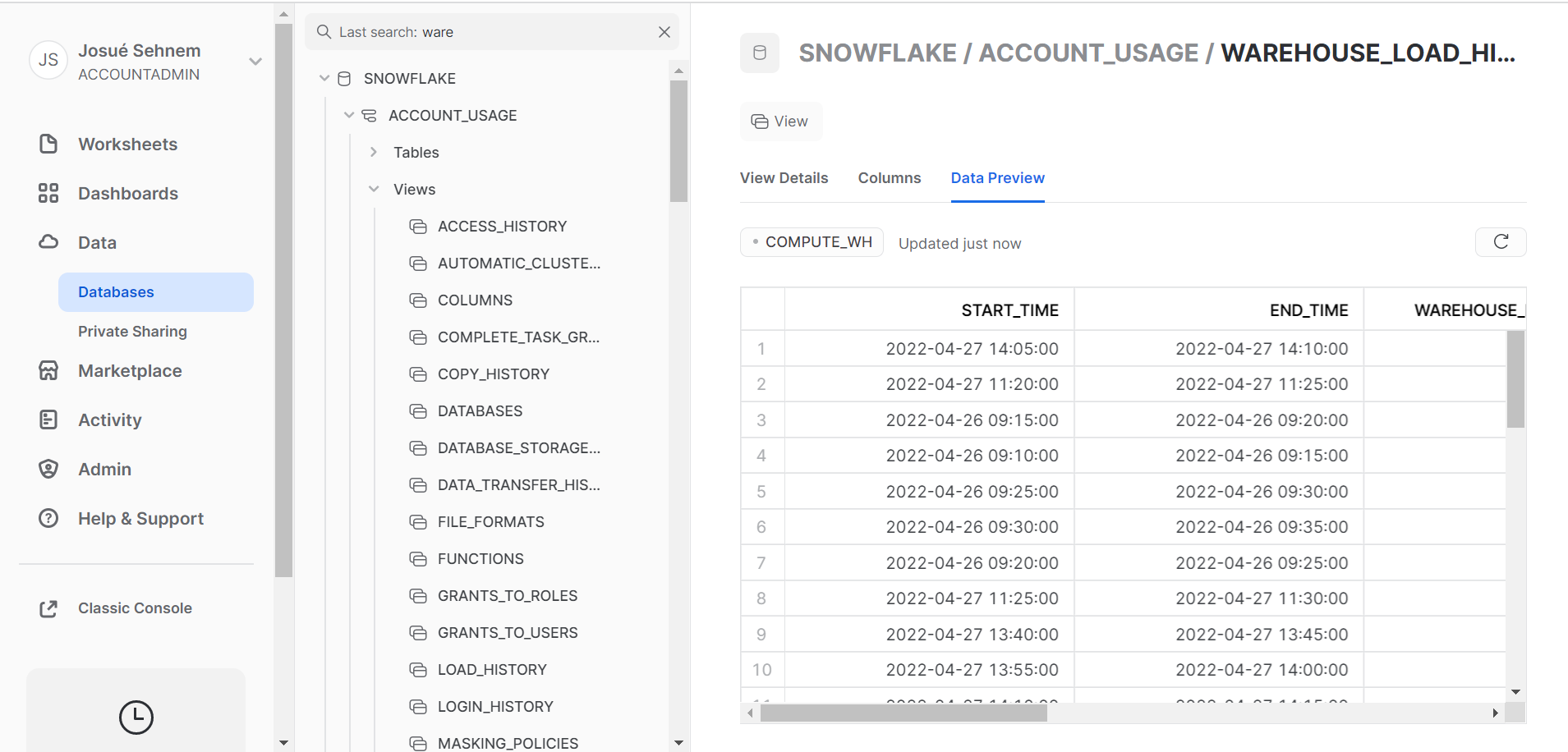This screenshot has width=1568, height=752.
Task: Clear the last search with X
Action: pos(664,32)
